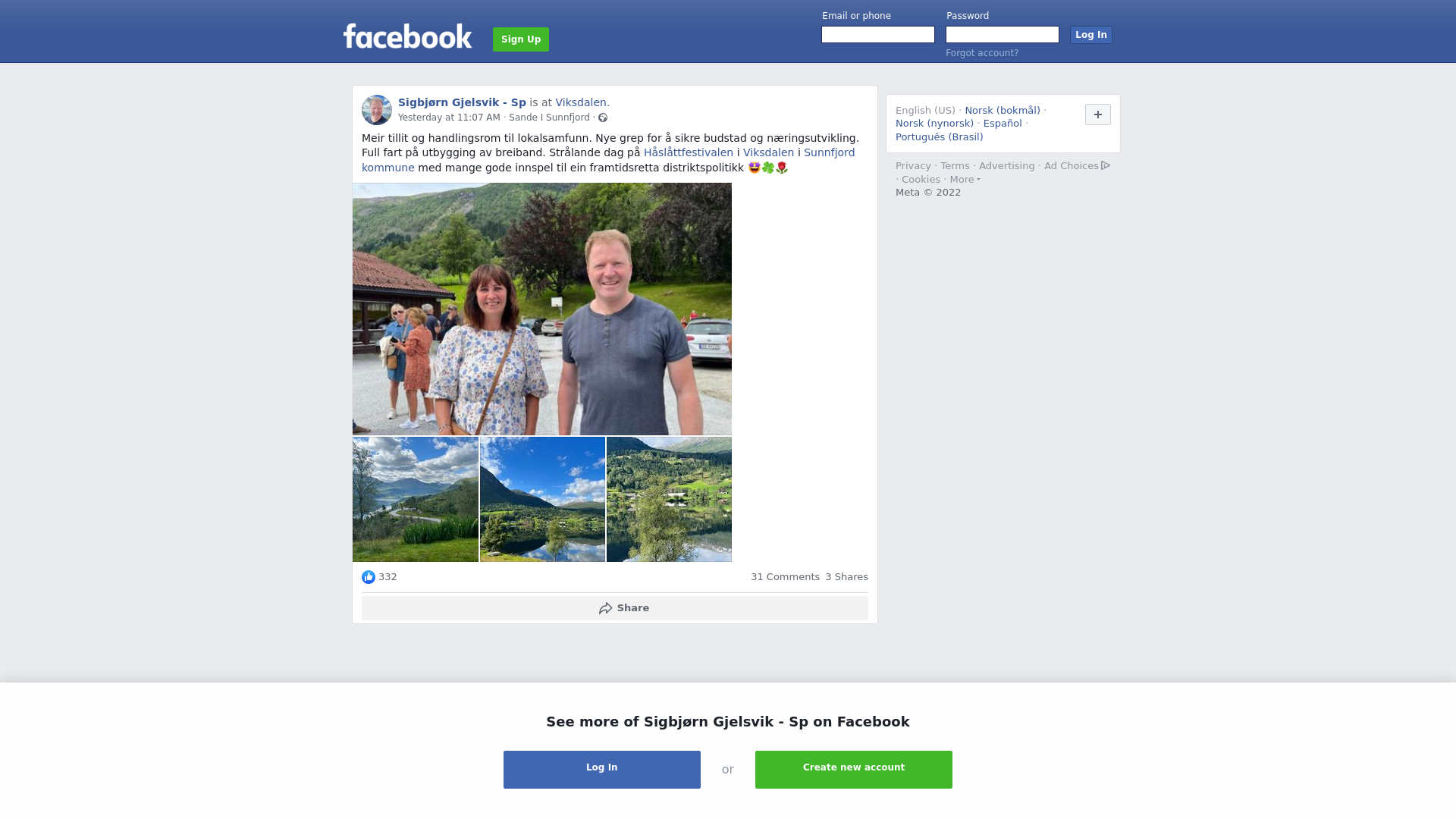Screen dimensions: 1456x819
Task: Open the lake reflection thumbnail in the middle
Action: point(542,499)
